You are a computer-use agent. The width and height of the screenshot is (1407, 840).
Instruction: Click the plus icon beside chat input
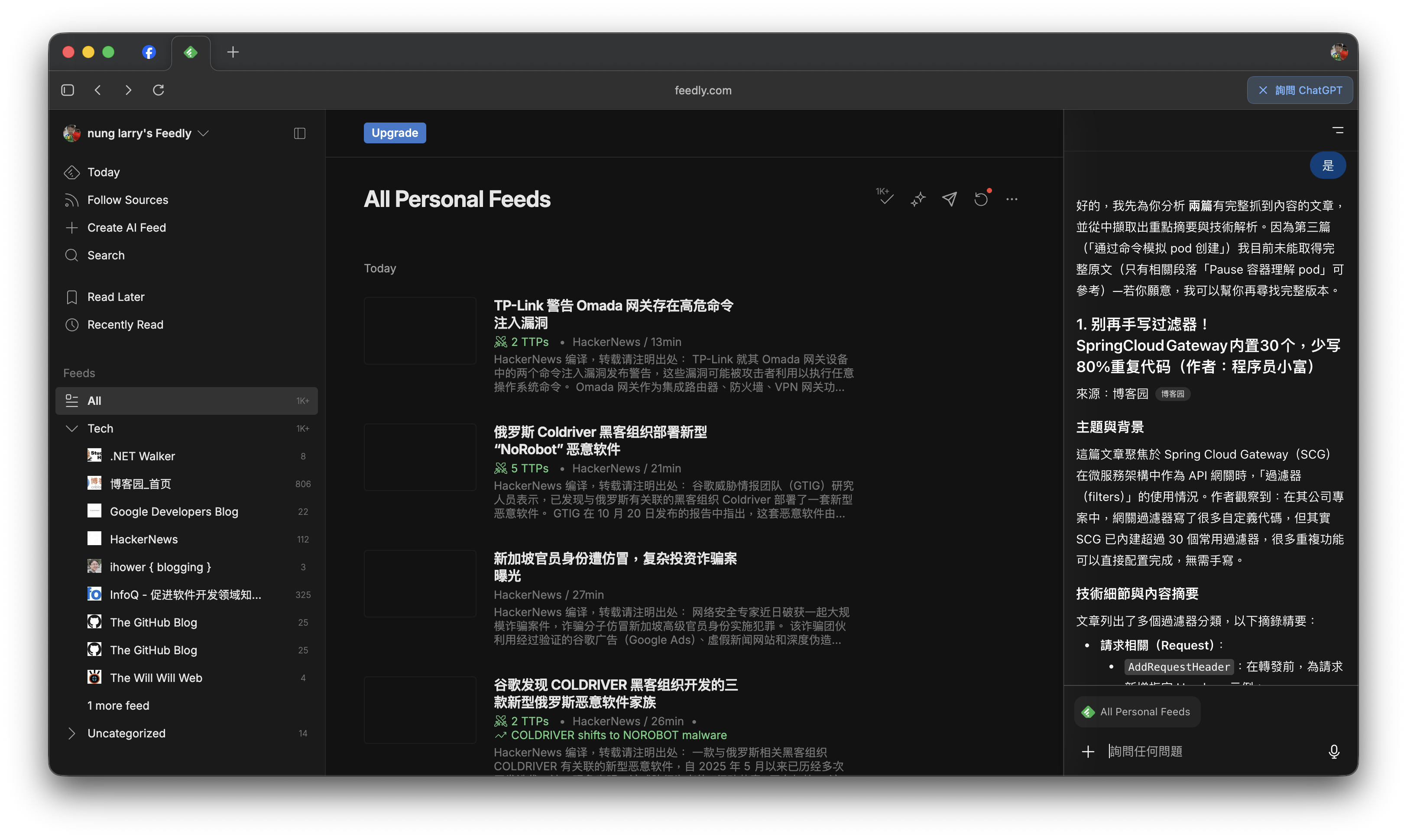1088,751
